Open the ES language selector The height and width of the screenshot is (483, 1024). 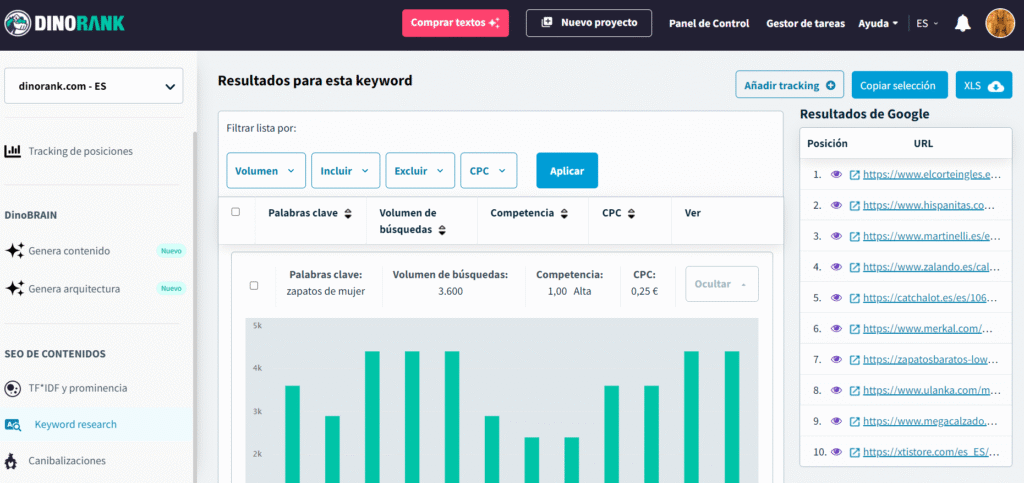pos(927,23)
